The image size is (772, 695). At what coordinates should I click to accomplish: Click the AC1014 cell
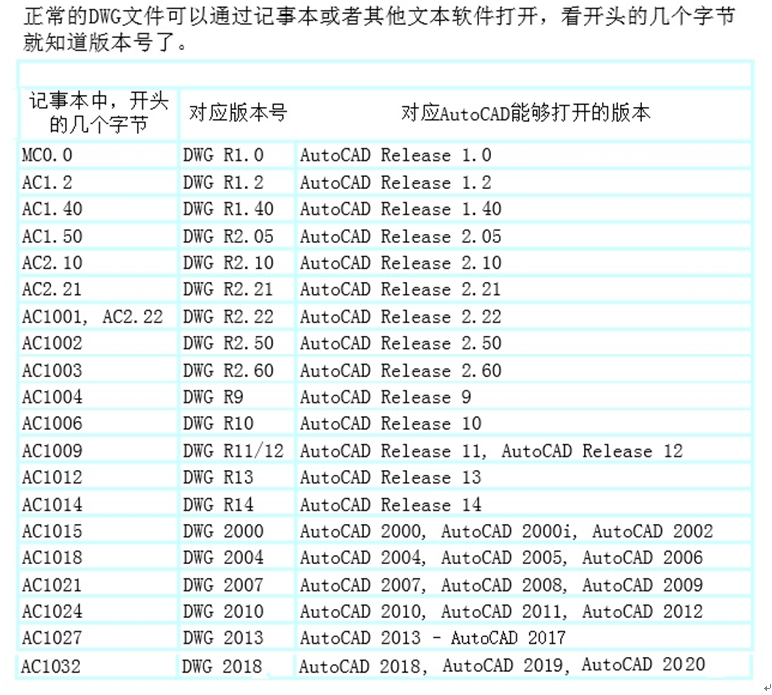(98, 505)
